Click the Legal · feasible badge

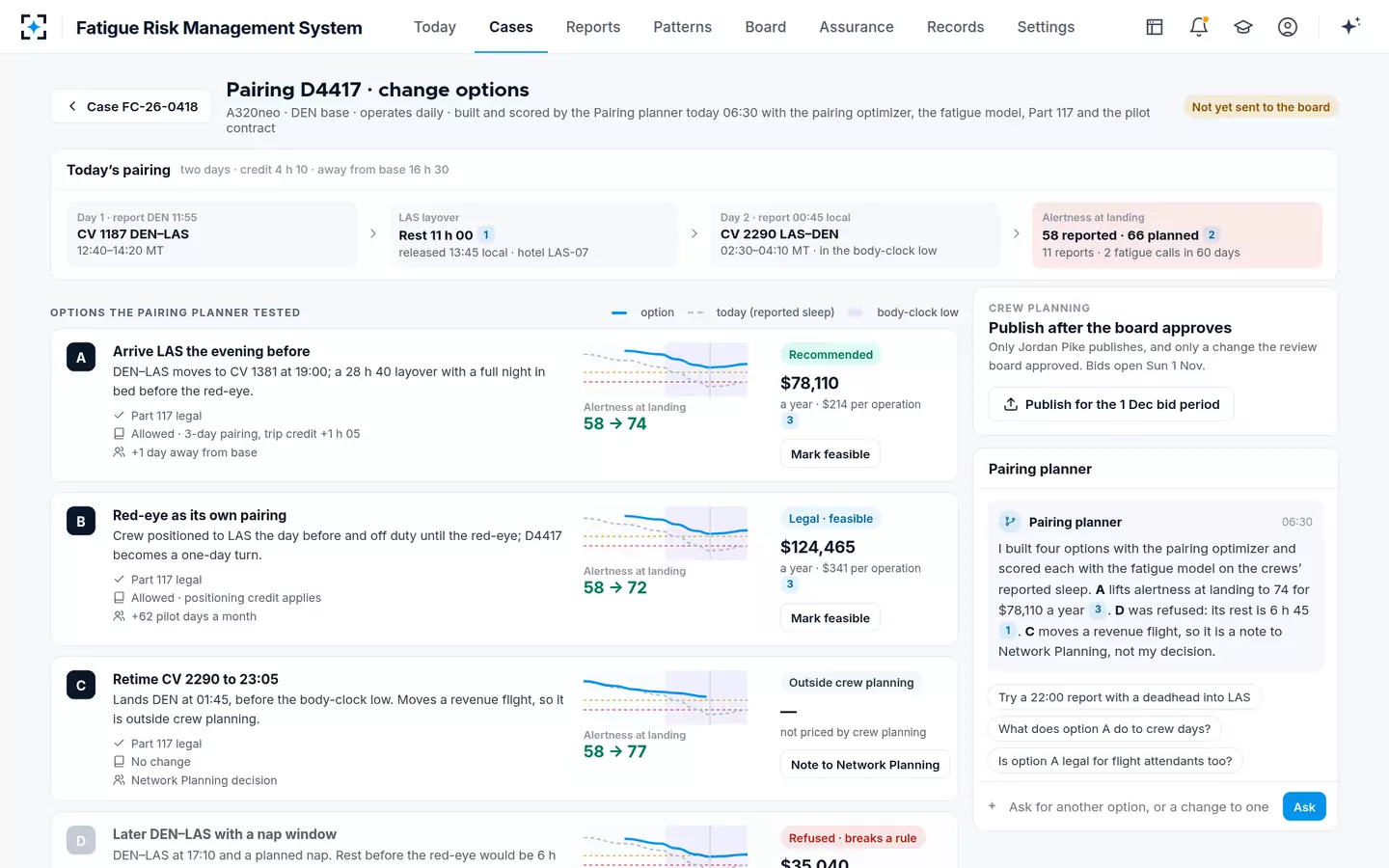point(831,518)
